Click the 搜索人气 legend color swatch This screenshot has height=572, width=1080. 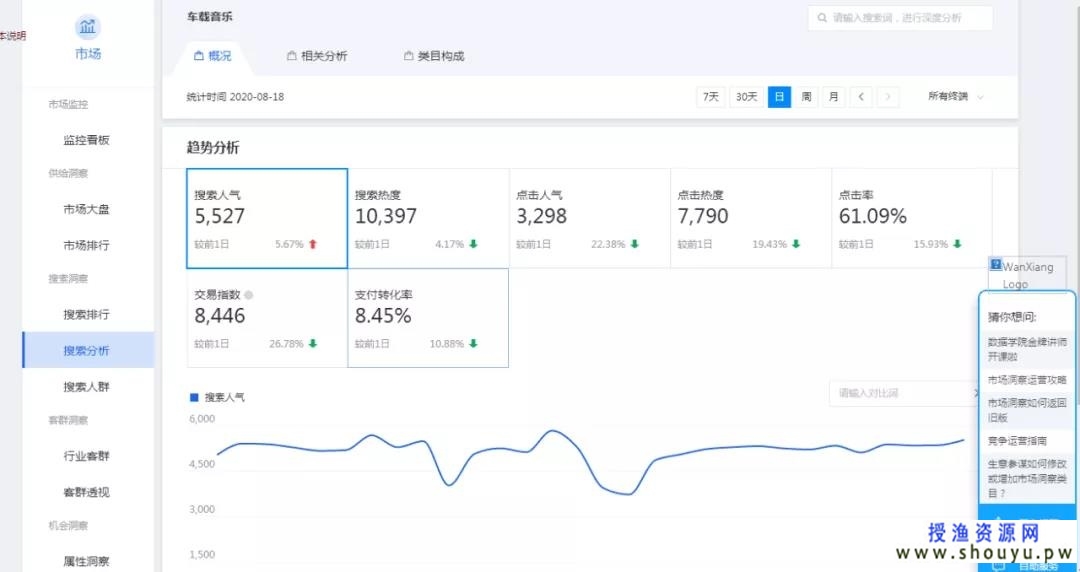pyautogui.click(x=194, y=397)
